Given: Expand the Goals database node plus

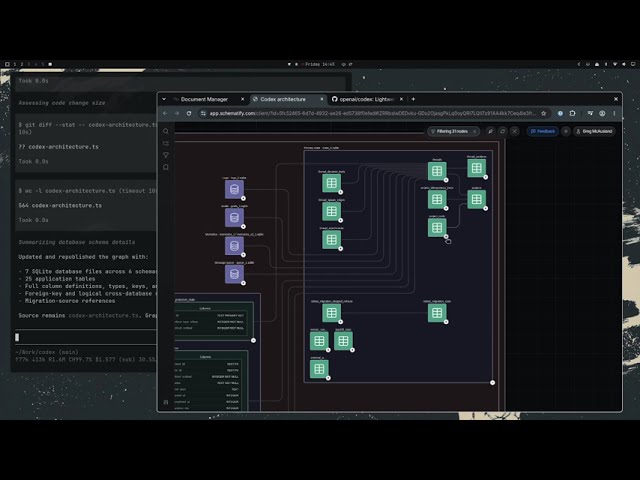Looking at the screenshot, I should click(243, 227).
